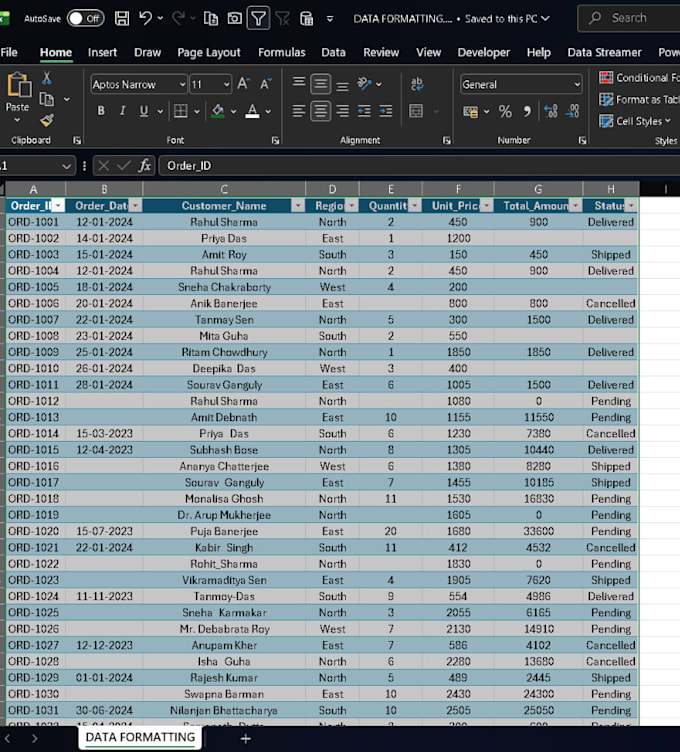Click the Cut scissors icon
This screenshot has height=752, width=680.
(47, 78)
